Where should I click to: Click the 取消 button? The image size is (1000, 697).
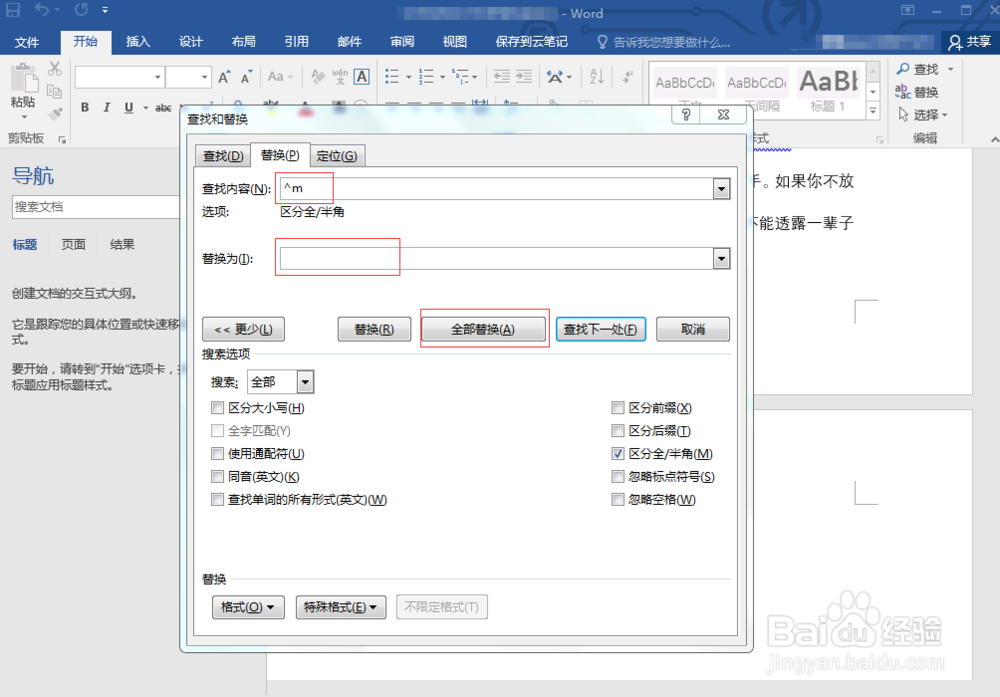click(x=692, y=328)
